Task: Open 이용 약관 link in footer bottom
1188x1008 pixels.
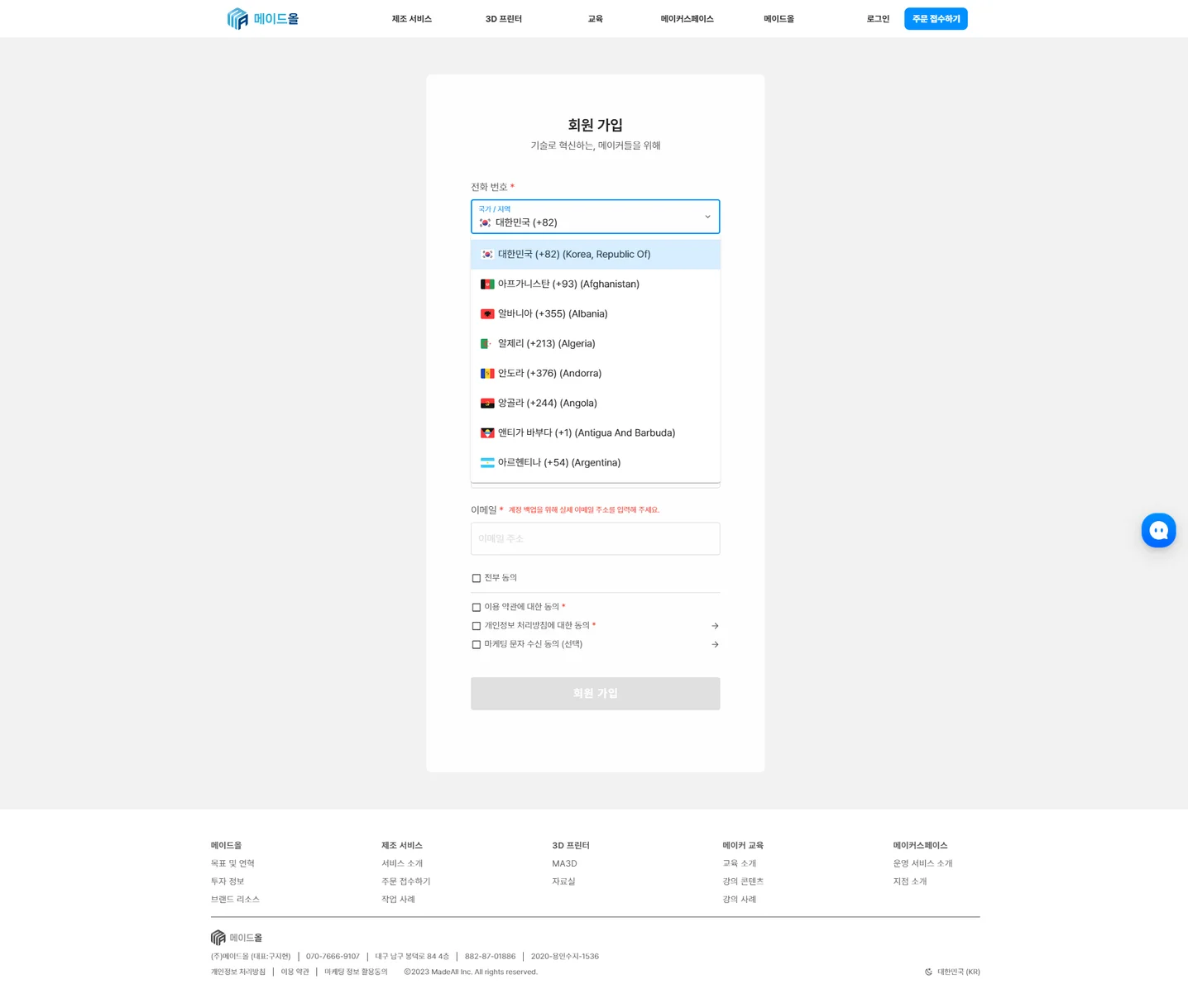Action: coord(295,972)
